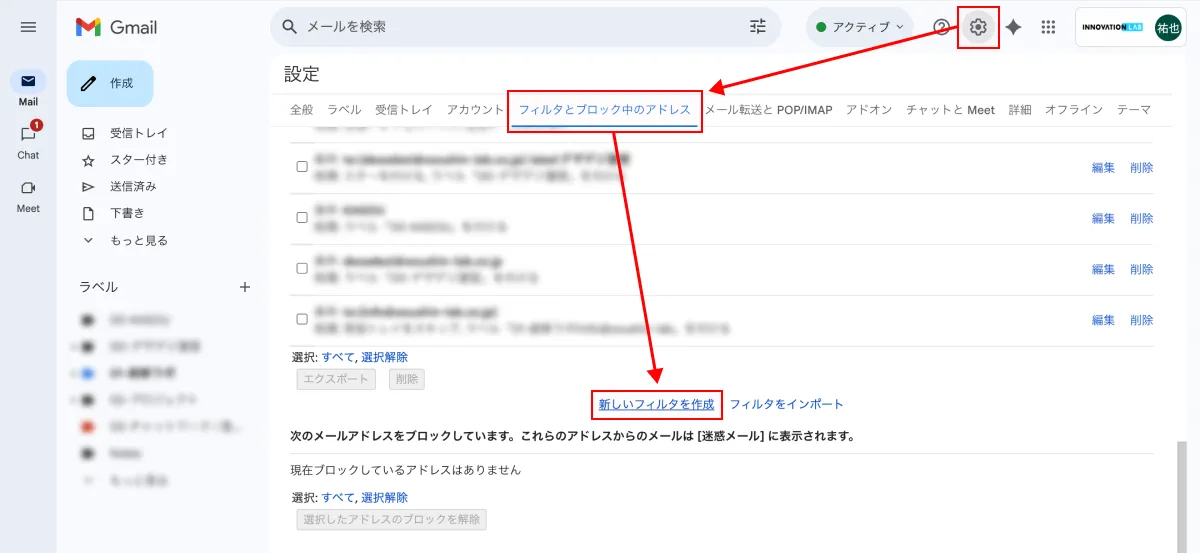Switch to the メール転送と POP/IMAP tab
The height and width of the screenshot is (553, 1200).
point(768,110)
